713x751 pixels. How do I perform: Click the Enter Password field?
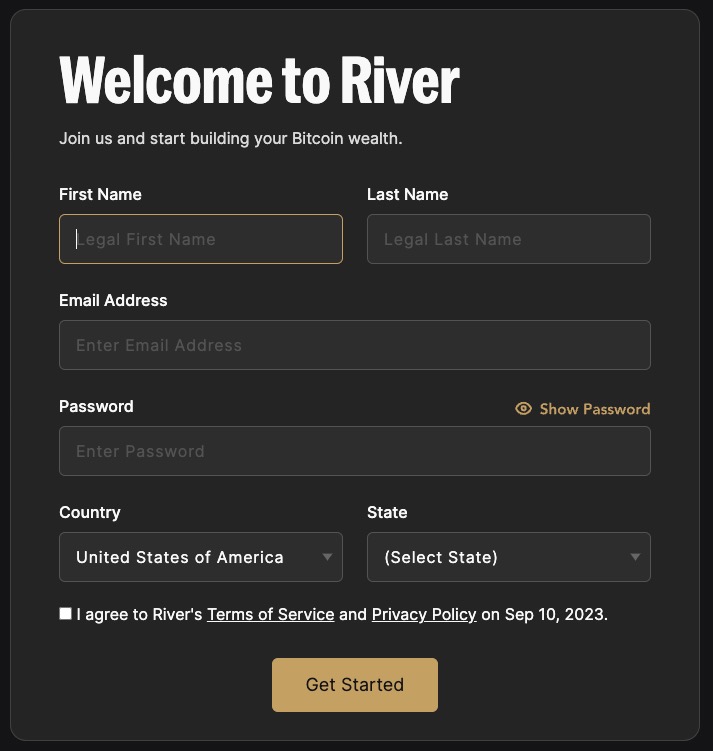(355, 451)
